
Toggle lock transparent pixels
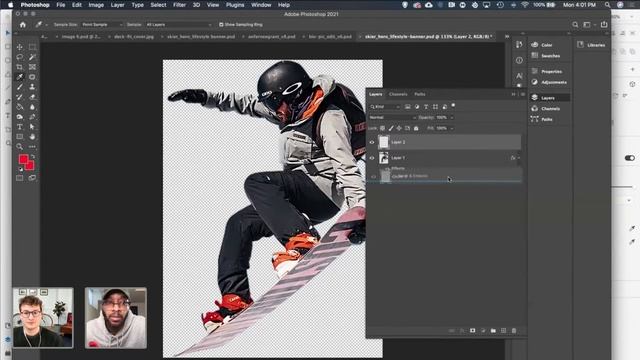[x=382, y=128]
